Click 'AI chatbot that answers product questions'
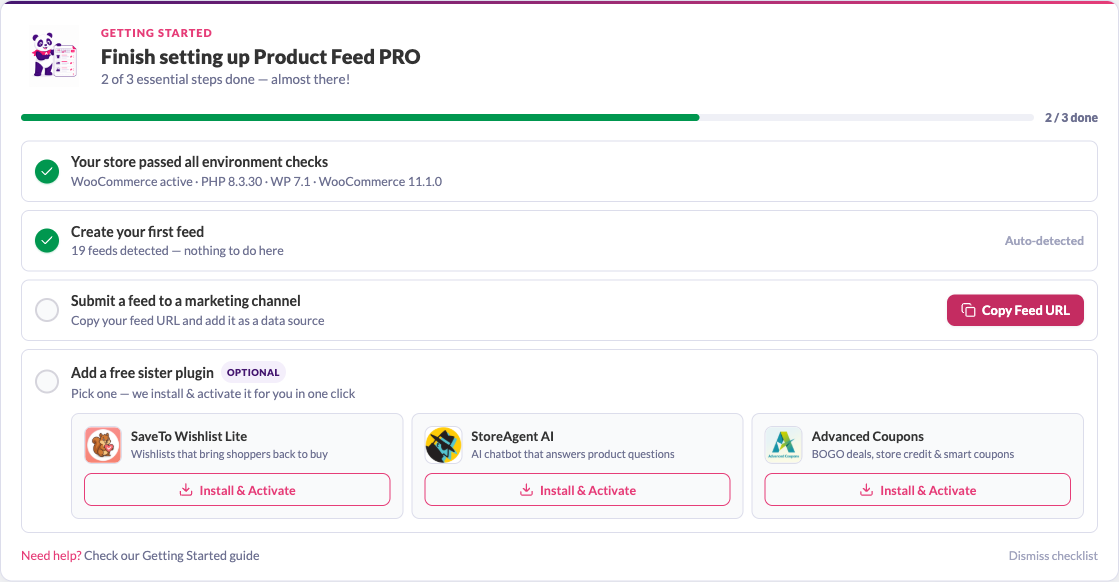The image size is (1119, 582). coord(572,454)
